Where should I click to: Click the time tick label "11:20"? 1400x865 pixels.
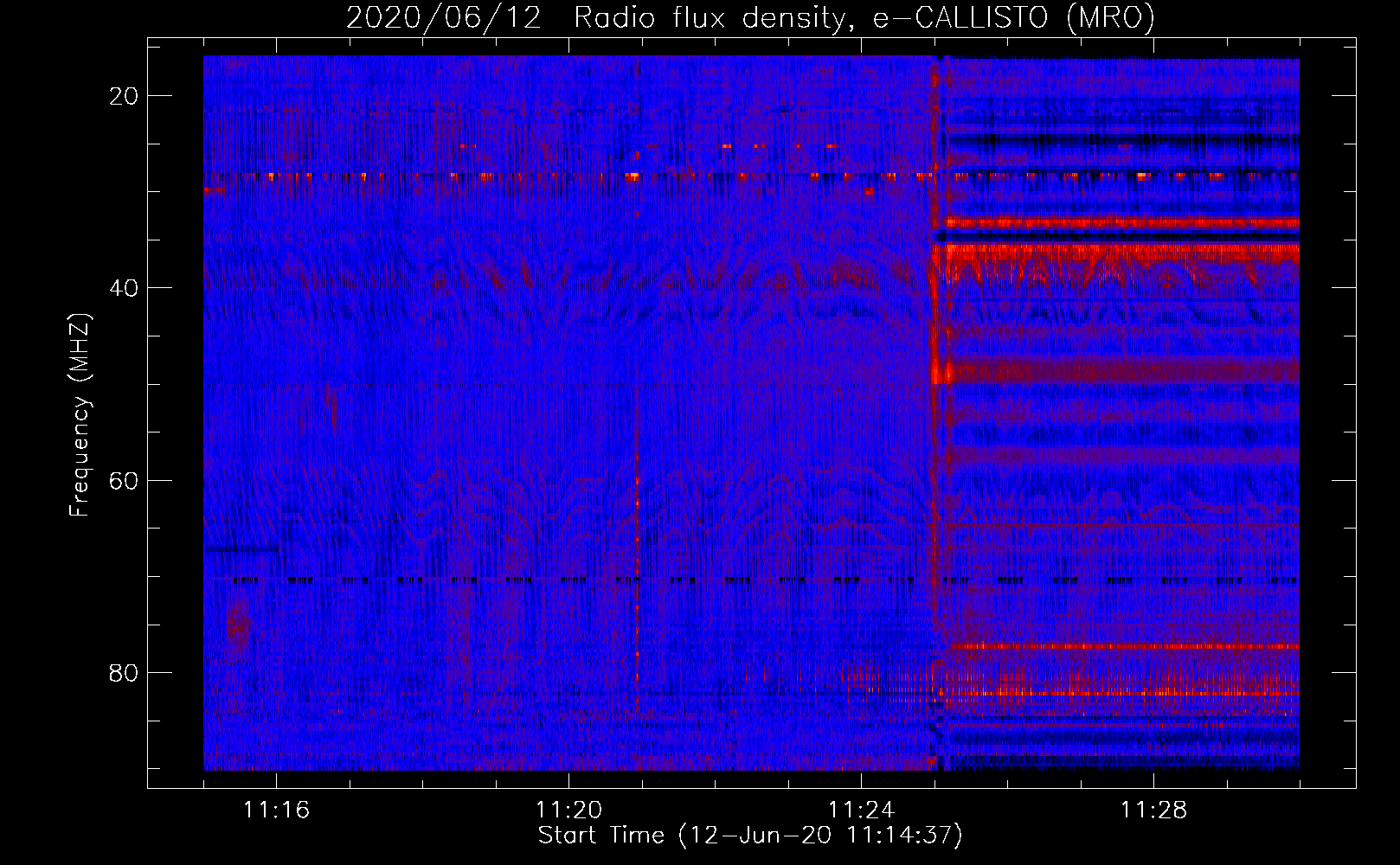[x=568, y=811]
